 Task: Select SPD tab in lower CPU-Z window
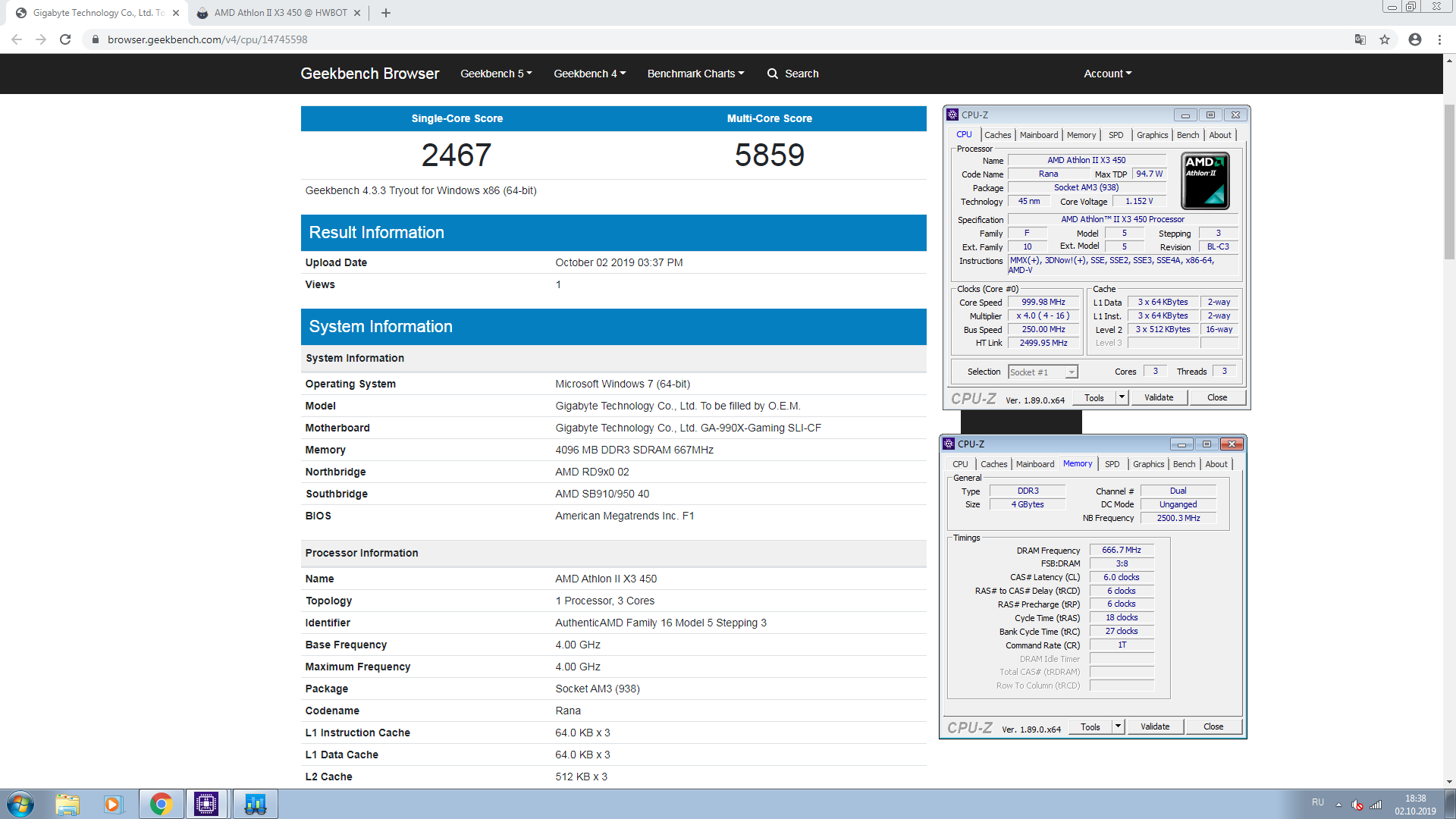[1112, 464]
